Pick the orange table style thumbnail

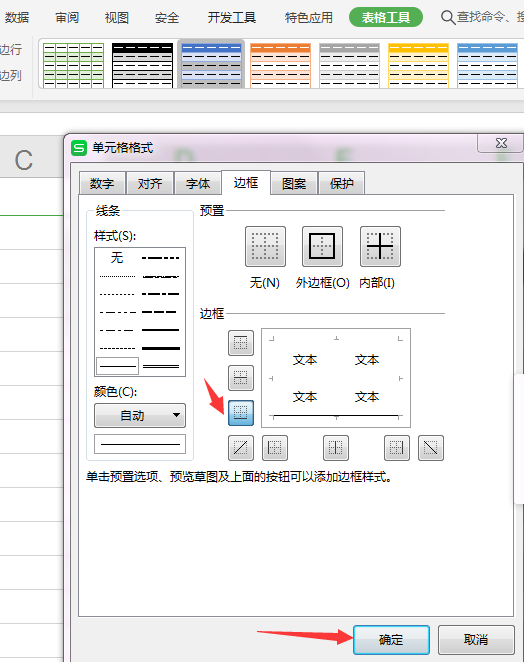280,65
